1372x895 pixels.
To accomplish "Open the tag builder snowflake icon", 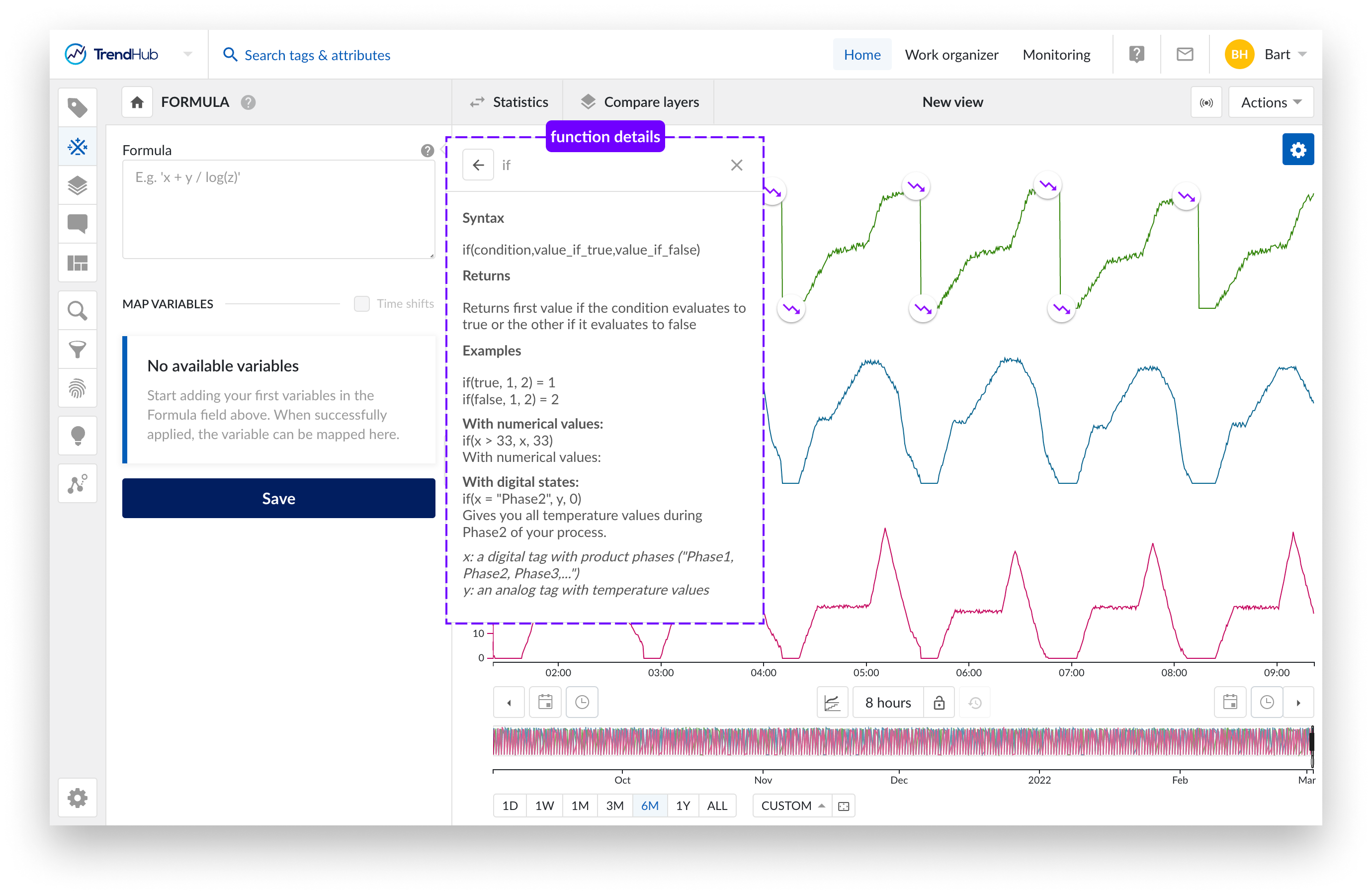I will (x=77, y=147).
